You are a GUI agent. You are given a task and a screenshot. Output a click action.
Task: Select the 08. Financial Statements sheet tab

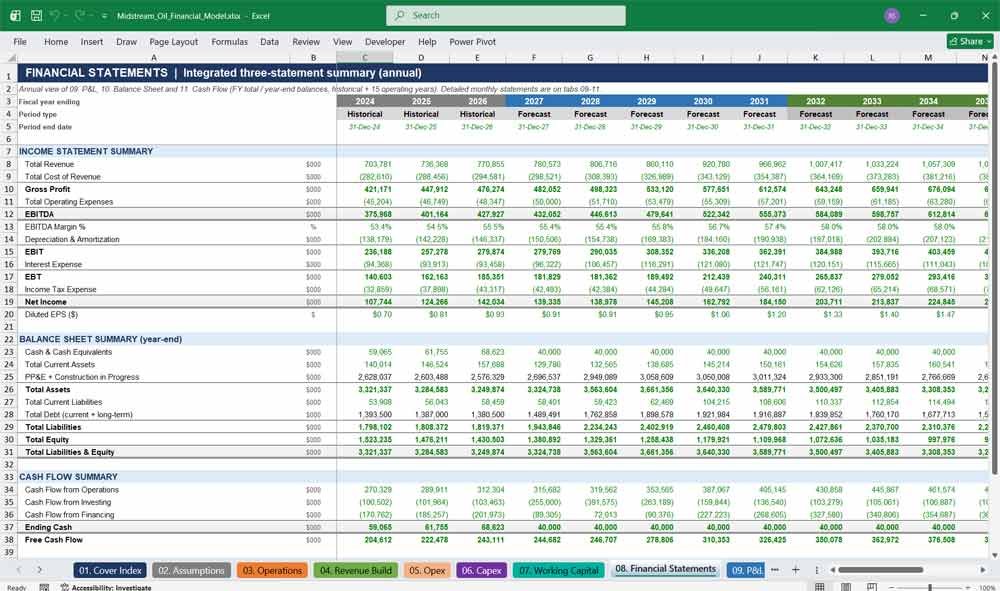pos(665,569)
